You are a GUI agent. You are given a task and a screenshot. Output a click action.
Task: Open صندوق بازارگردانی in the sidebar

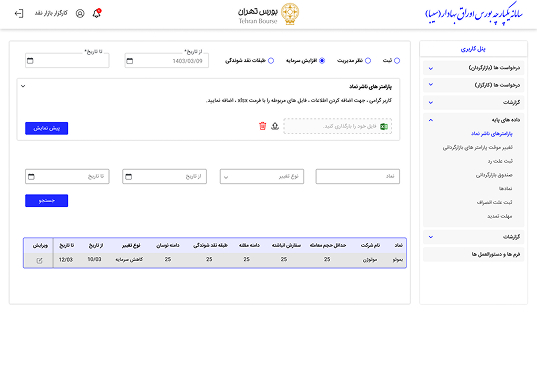494,175
